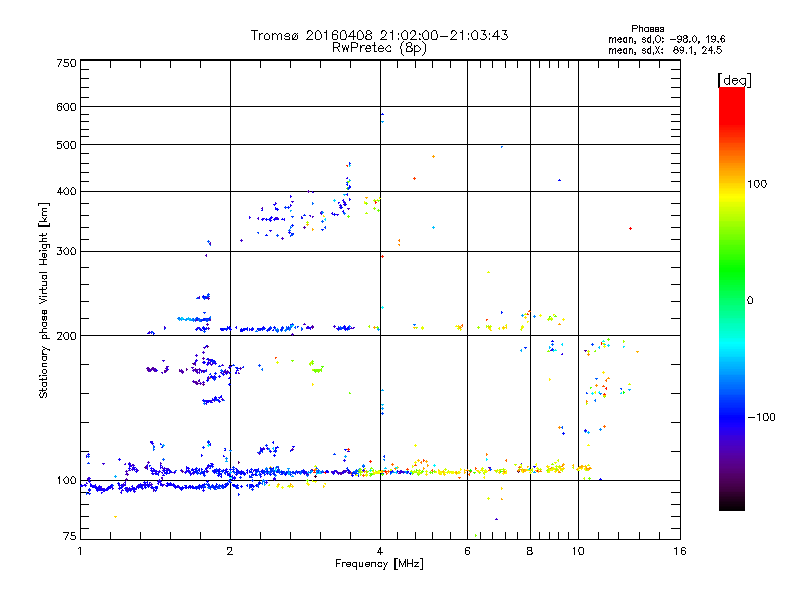Click the isolated red data point near 13 MHz

point(631,229)
